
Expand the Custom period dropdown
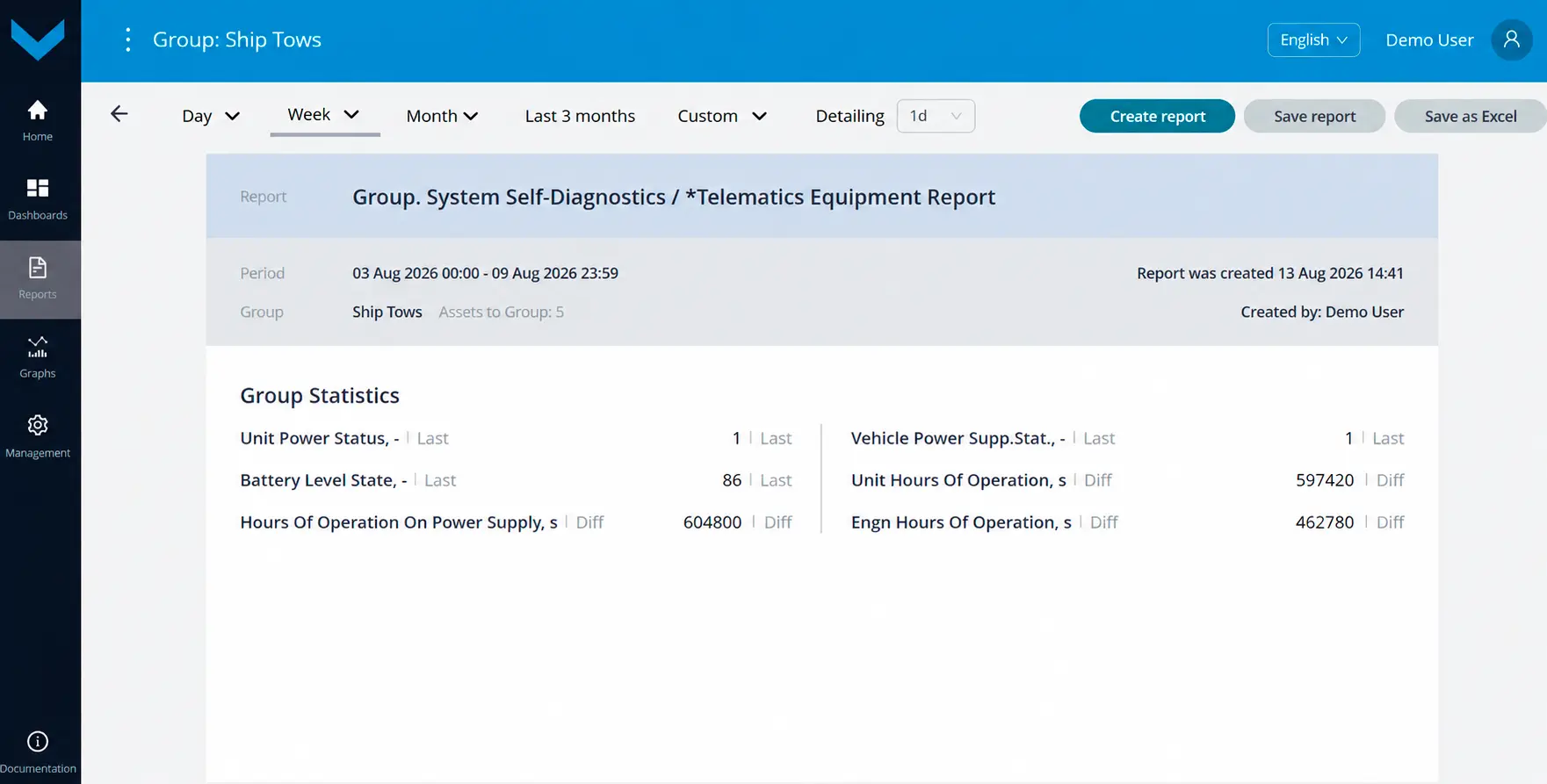coord(722,116)
